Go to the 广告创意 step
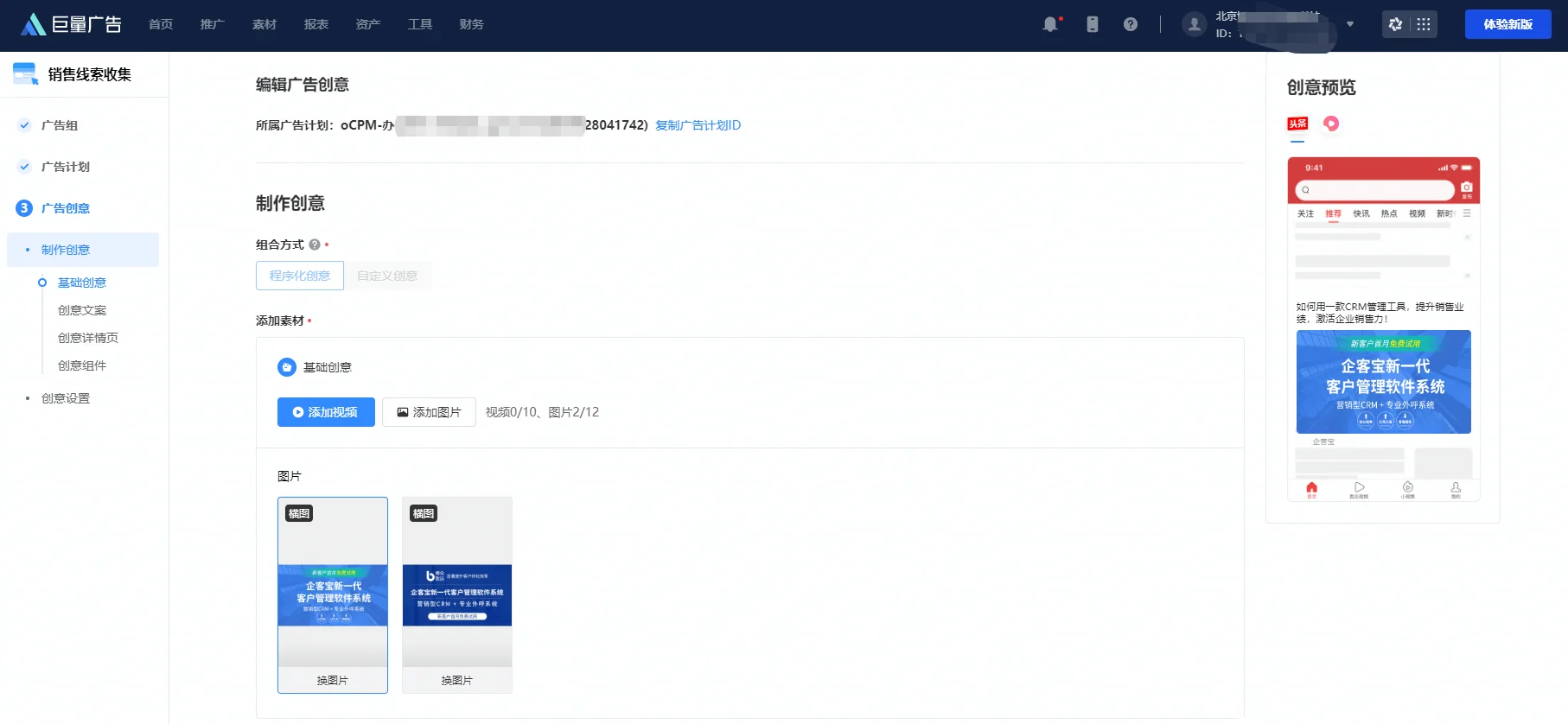 [66, 208]
